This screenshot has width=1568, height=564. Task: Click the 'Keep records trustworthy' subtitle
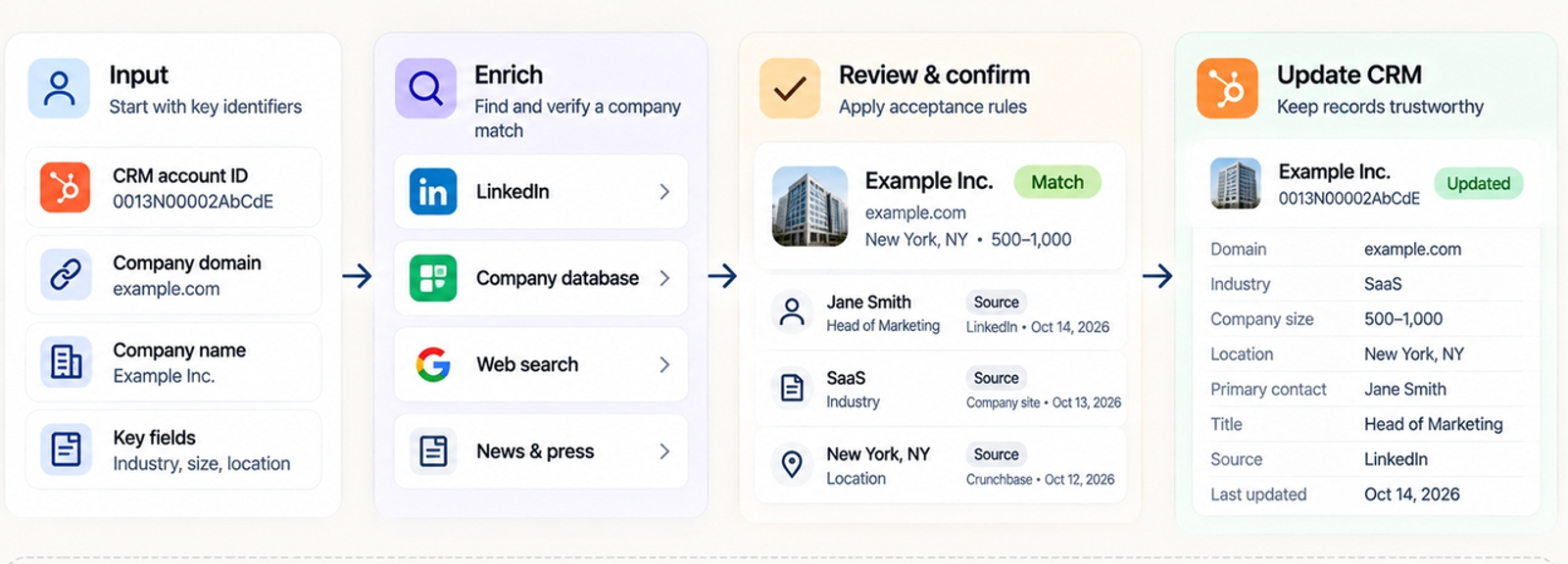(x=1380, y=107)
